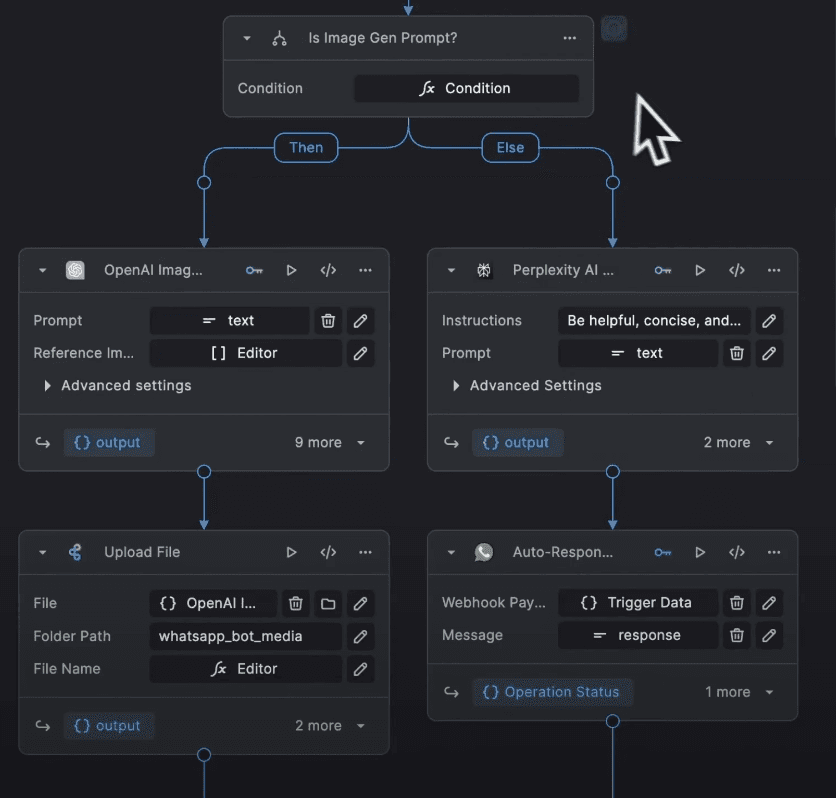The image size is (836, 798).
Task: Click the WhatsApp icon on Auto-Respond node
Action: [x=484, y=552]
